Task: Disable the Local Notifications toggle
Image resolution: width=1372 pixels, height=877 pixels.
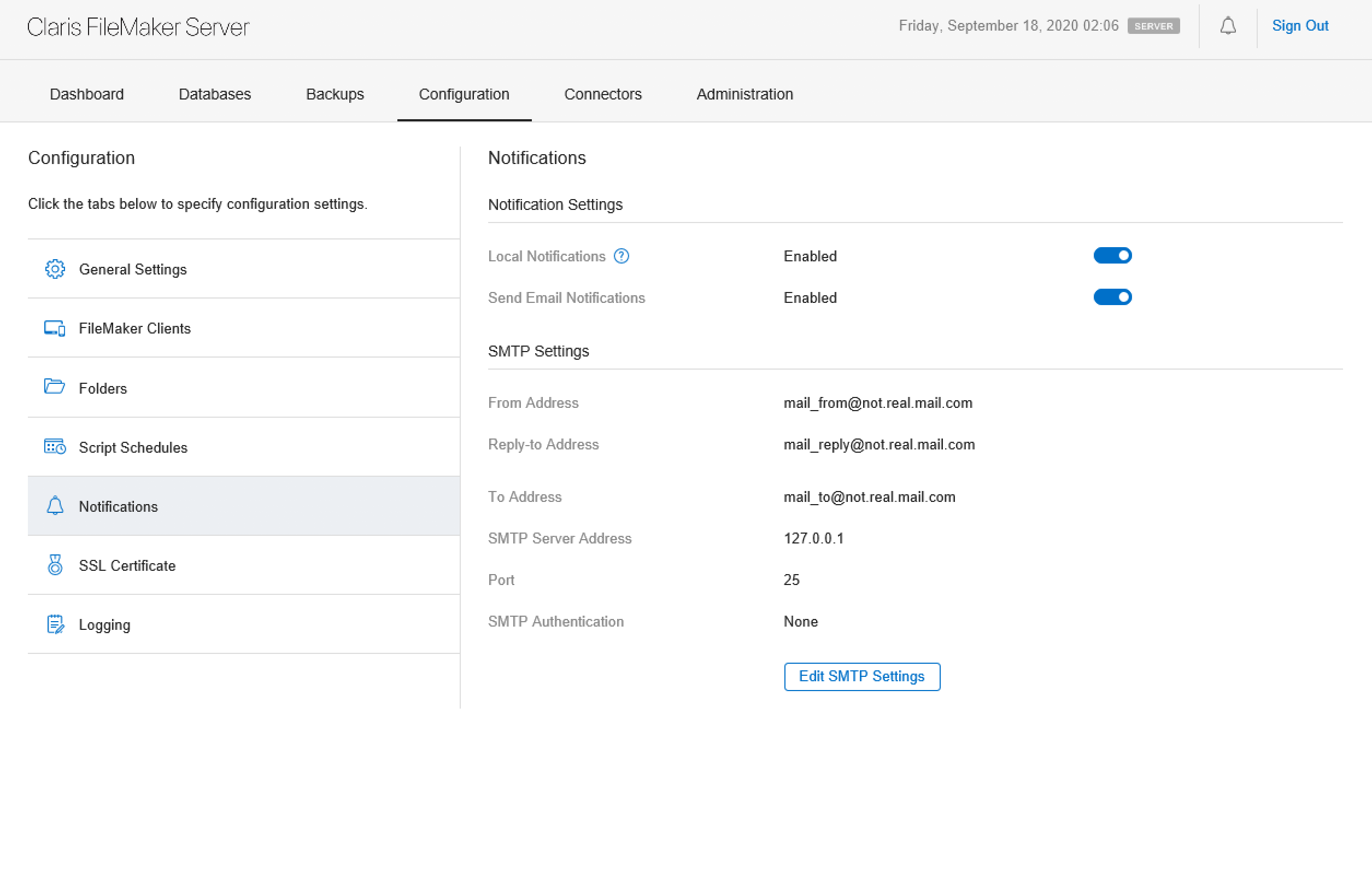Action: [x=1112, y=256]
